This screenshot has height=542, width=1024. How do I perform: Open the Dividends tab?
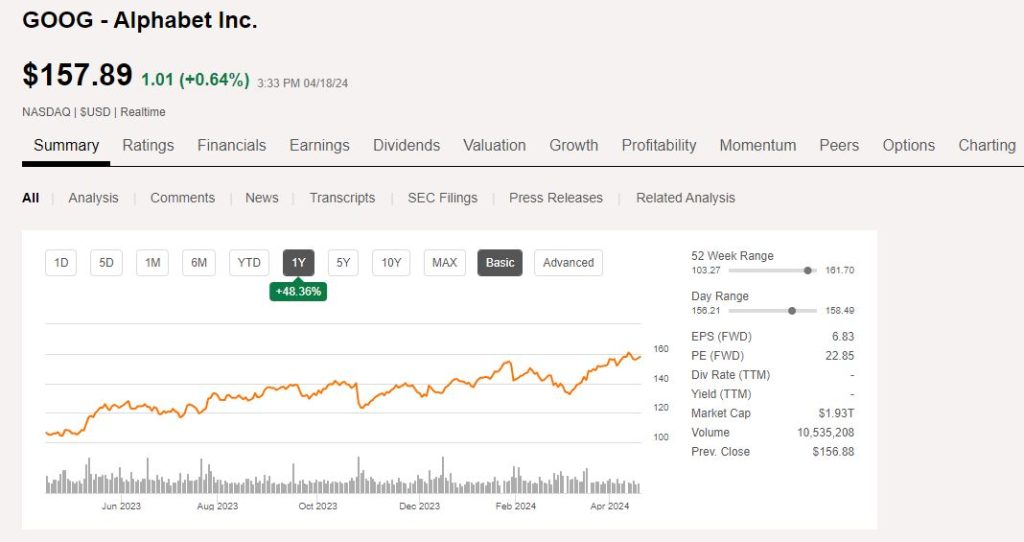[x=406, y=145]
